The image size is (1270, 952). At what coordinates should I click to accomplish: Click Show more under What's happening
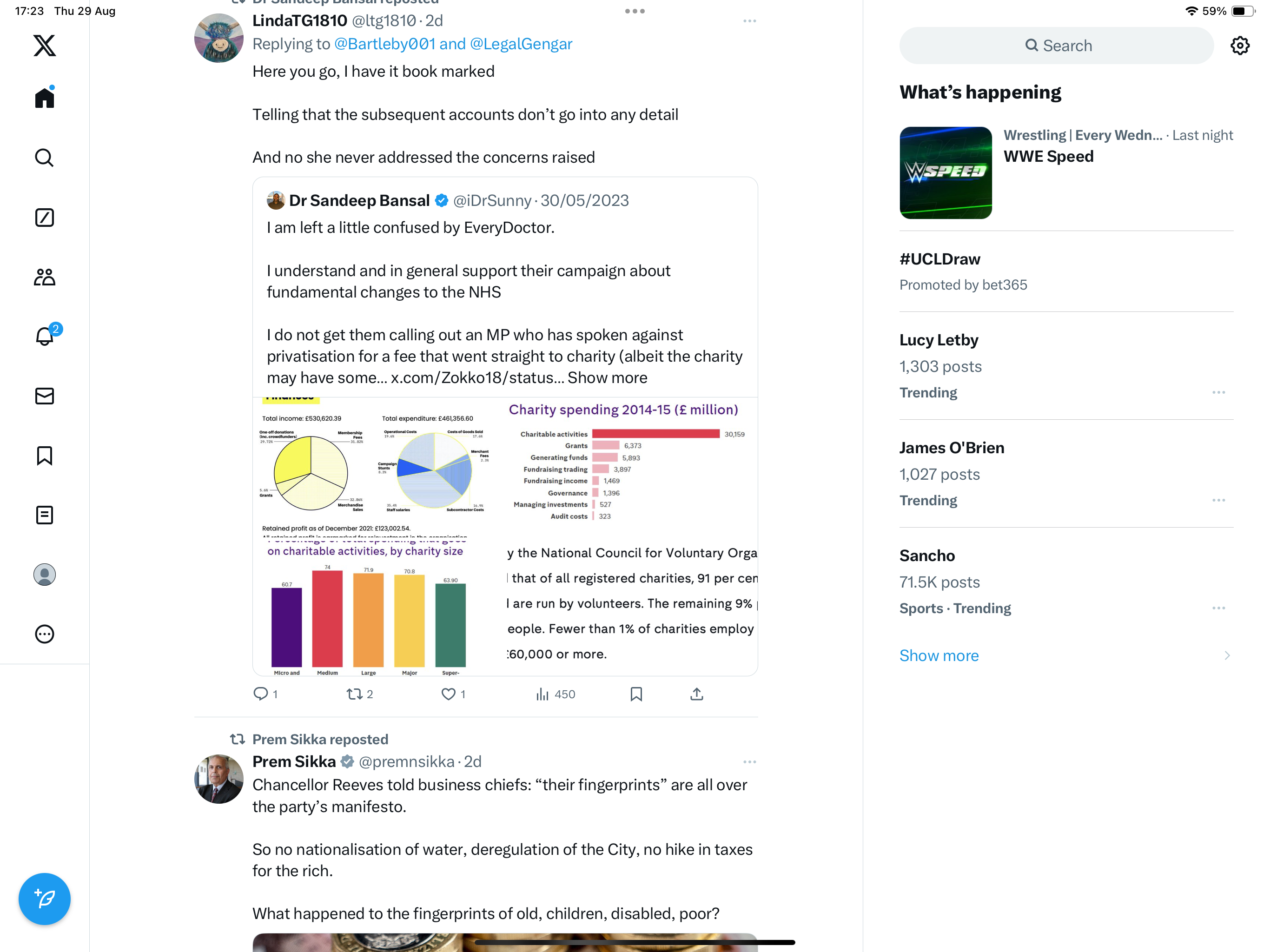pos(939,655)
